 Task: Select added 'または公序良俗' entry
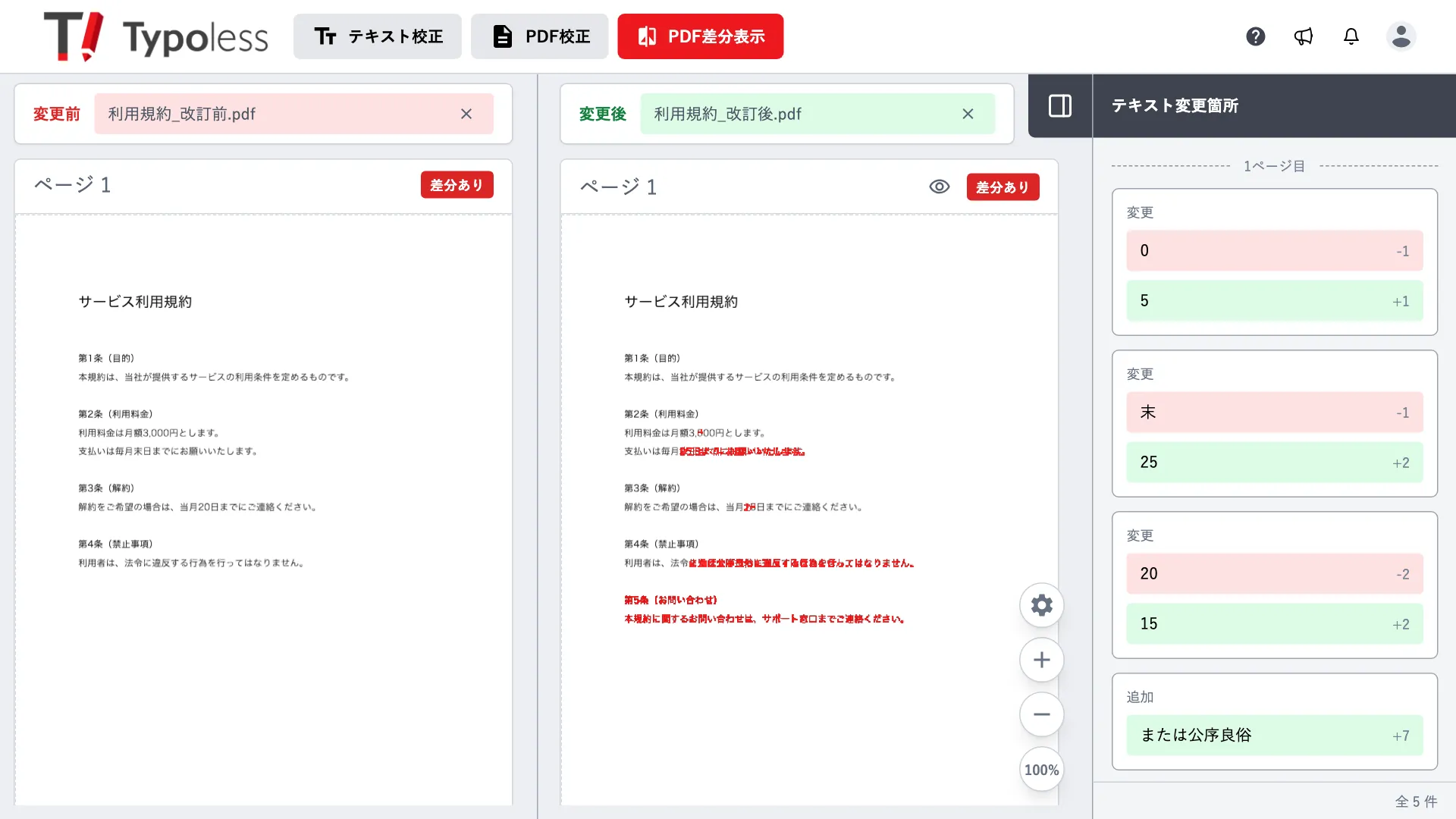coord(1275,736)
